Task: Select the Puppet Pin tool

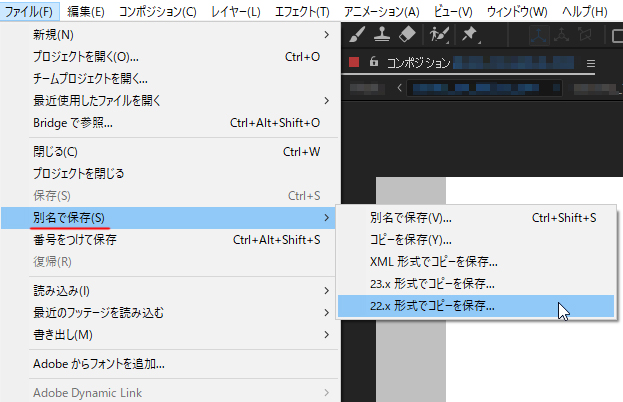Action: (470, 34)
